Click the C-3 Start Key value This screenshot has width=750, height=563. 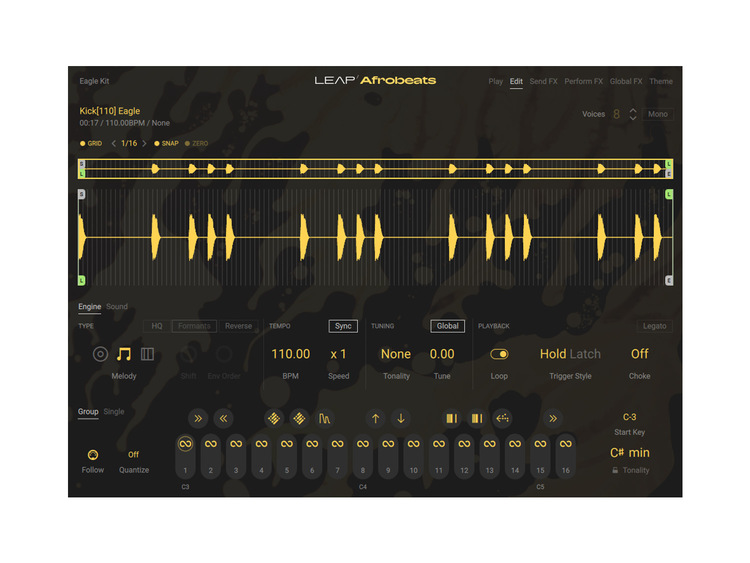tap(629, 417)
